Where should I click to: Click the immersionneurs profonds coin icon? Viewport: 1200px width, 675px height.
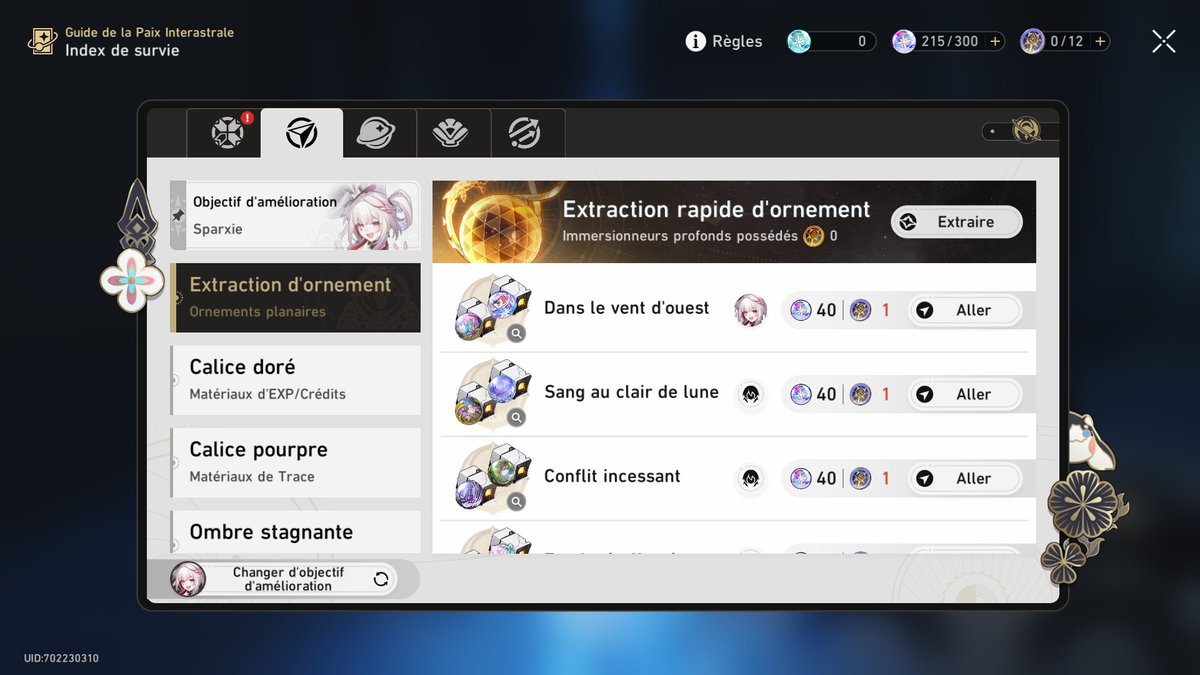813,236
